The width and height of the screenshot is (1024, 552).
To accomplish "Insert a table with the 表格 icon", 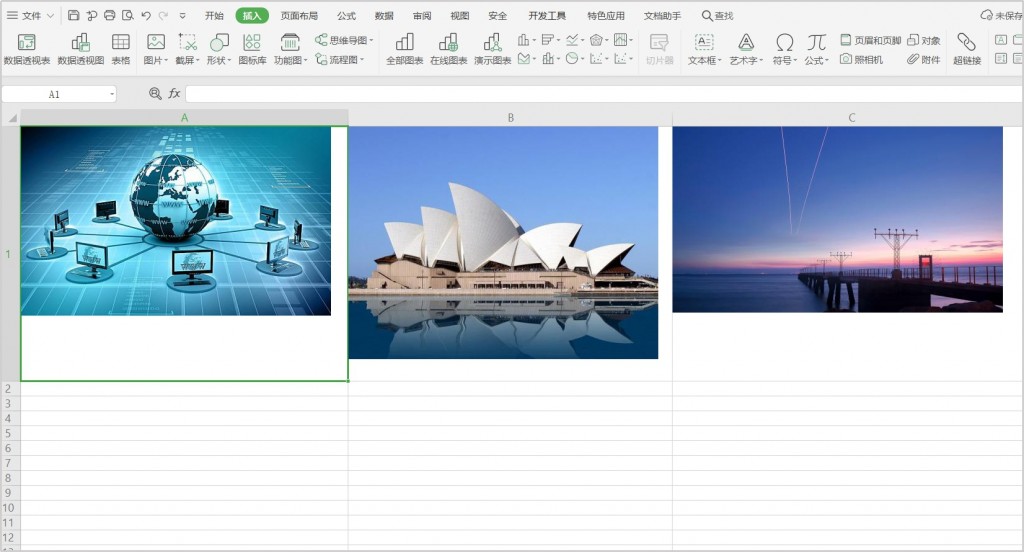I will click(x=121, y=49).
